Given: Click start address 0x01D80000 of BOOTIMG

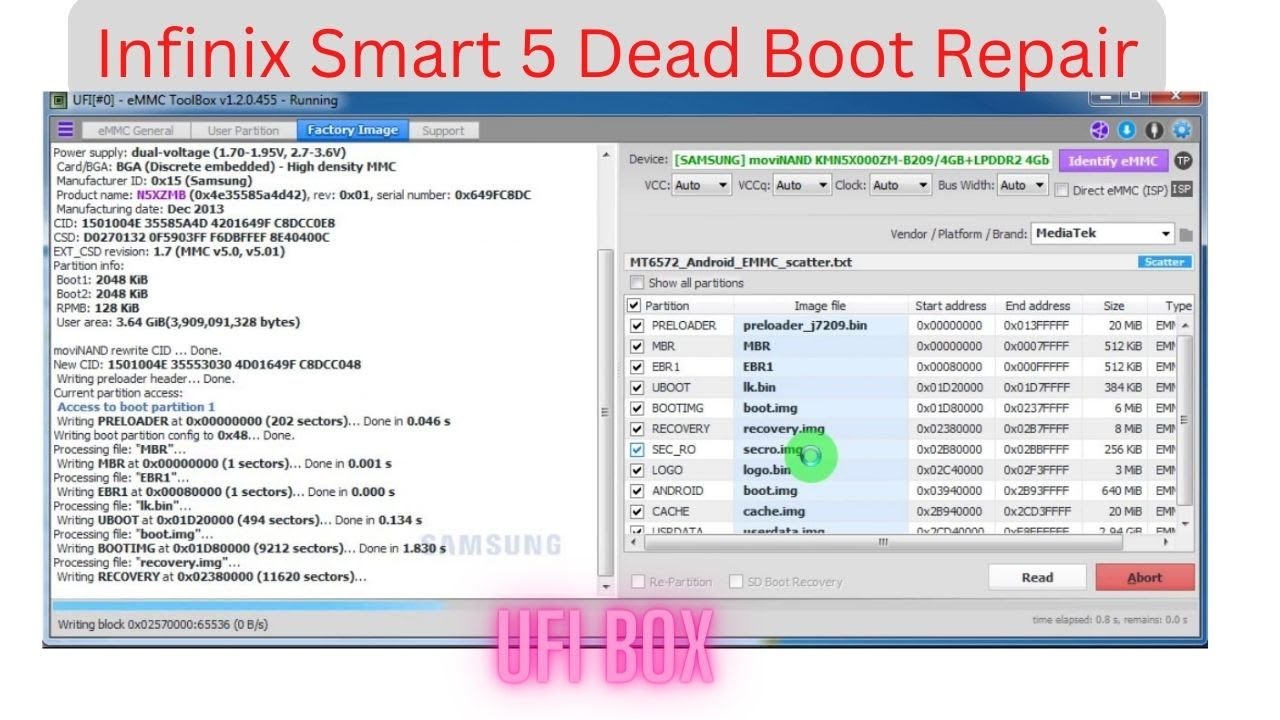Looking at the screenshot, I should point(949,408).
